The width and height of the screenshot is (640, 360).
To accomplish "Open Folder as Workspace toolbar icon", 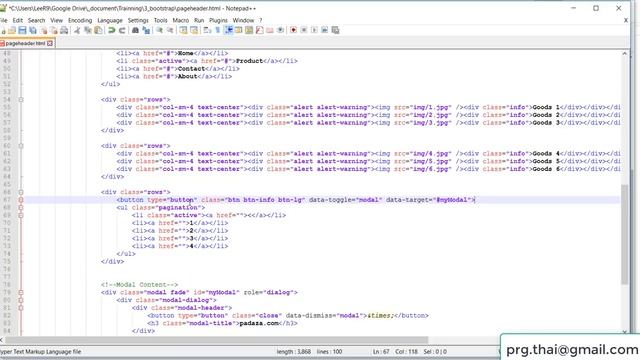I will click(x=270, y=30).
